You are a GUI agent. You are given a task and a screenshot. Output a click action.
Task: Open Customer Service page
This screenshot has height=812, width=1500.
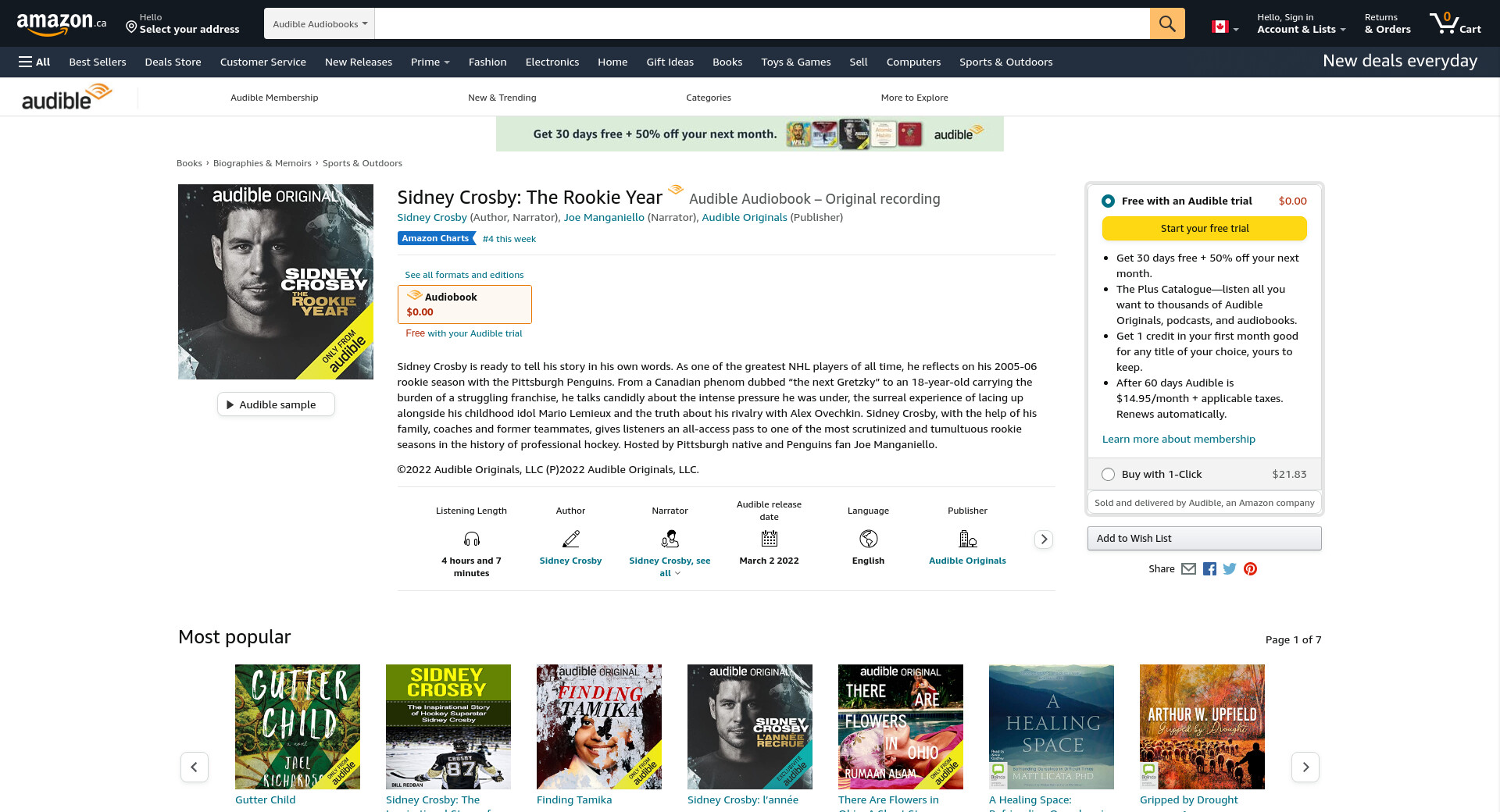click(263, 62)
